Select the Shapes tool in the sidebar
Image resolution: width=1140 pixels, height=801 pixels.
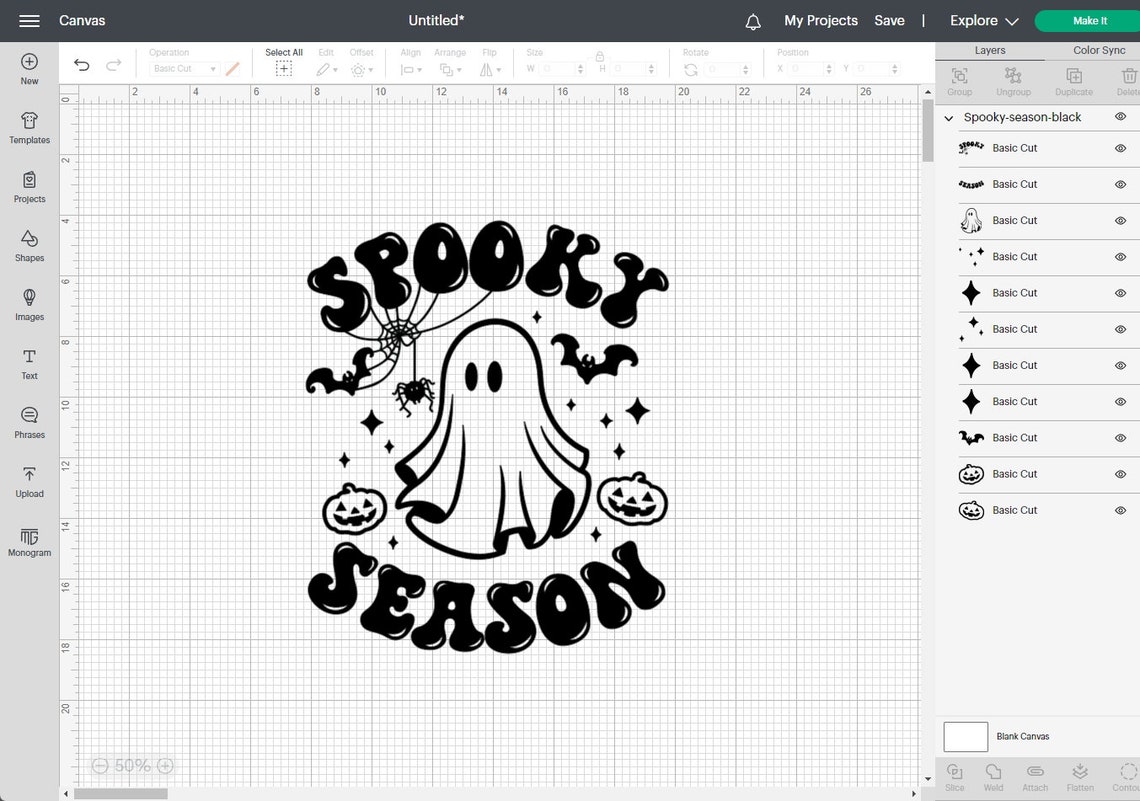(x=28, y=246)
